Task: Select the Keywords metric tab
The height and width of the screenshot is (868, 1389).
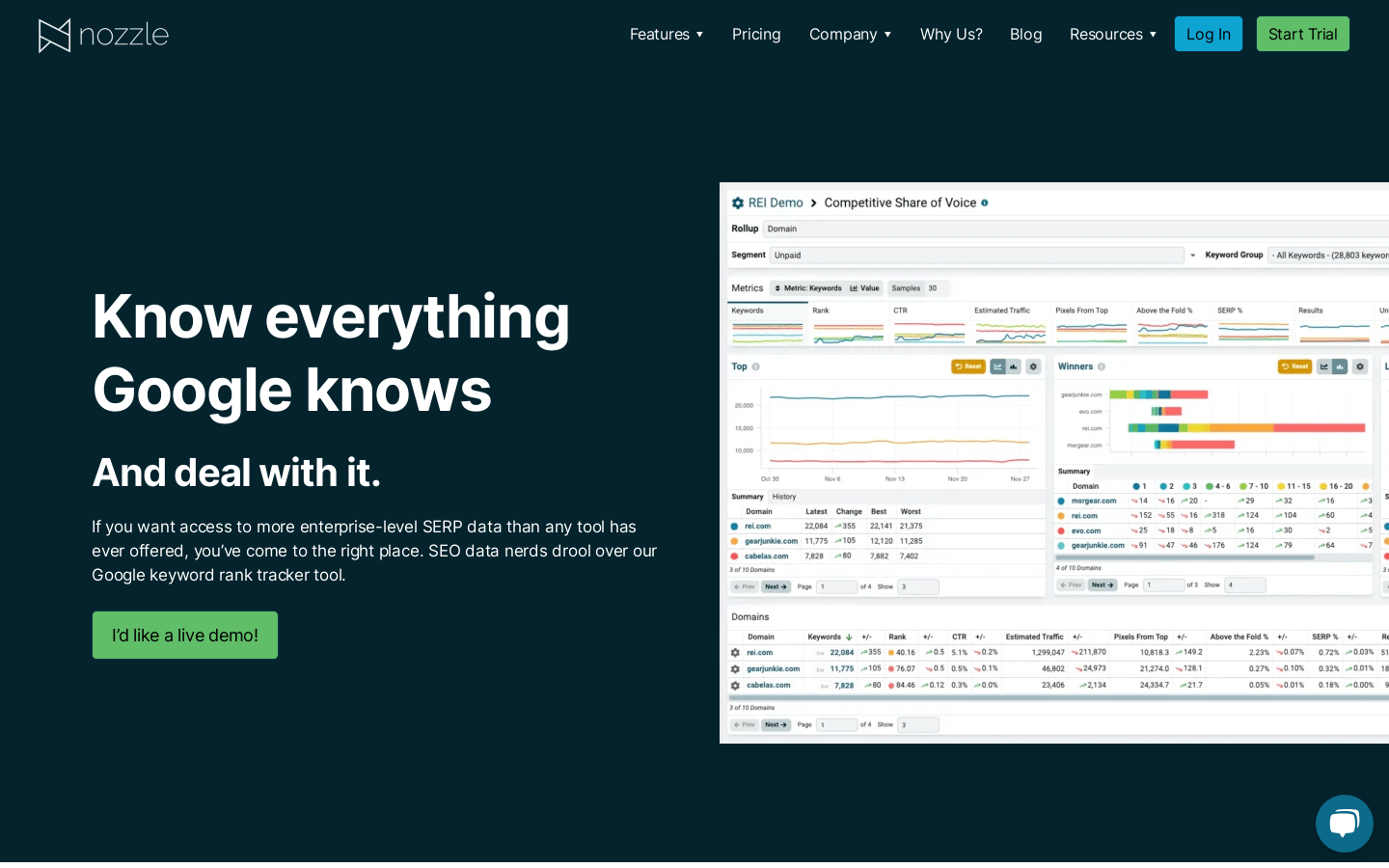Action: tap(768, 325)
